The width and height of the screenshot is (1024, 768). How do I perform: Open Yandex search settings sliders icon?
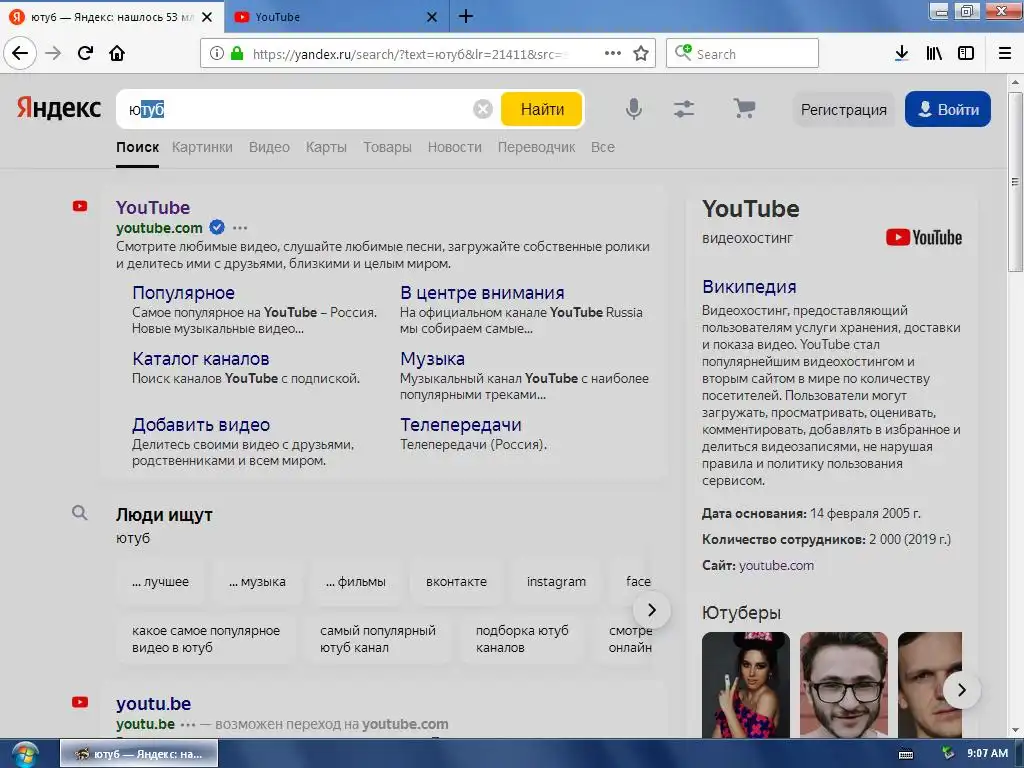[x=684, y=108]
